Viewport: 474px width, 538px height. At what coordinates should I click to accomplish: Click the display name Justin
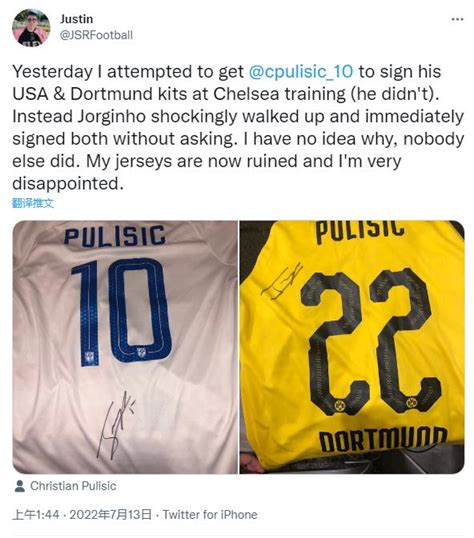pos(77,19)
